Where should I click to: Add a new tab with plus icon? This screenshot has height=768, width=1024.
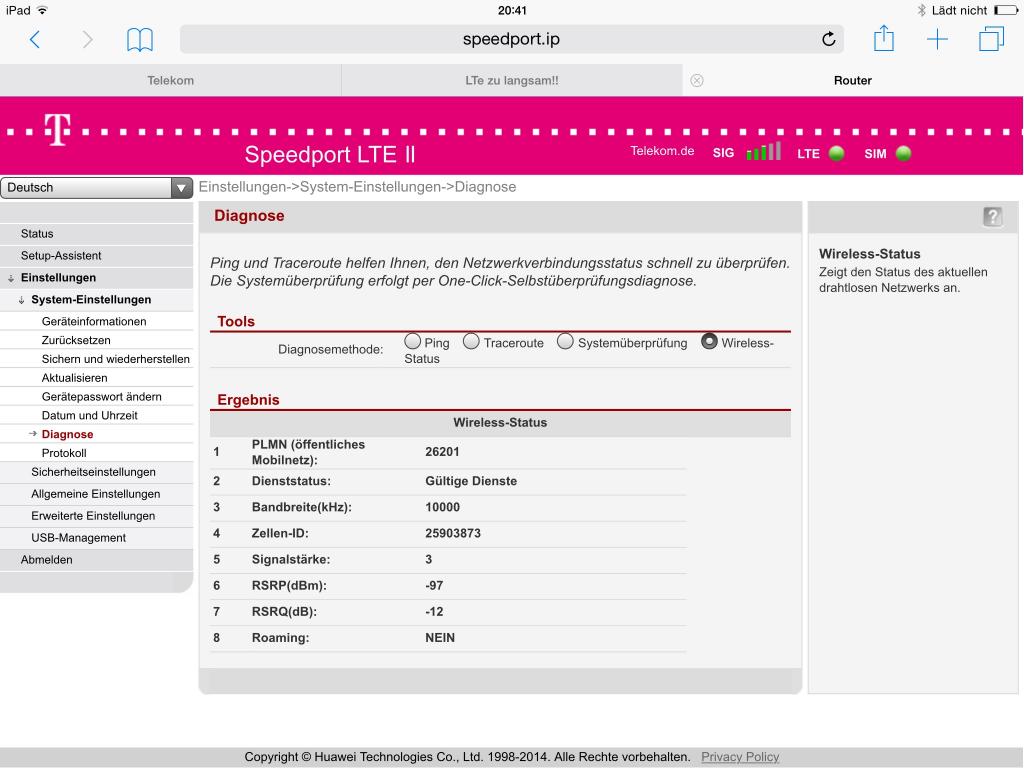click(937, 39)
